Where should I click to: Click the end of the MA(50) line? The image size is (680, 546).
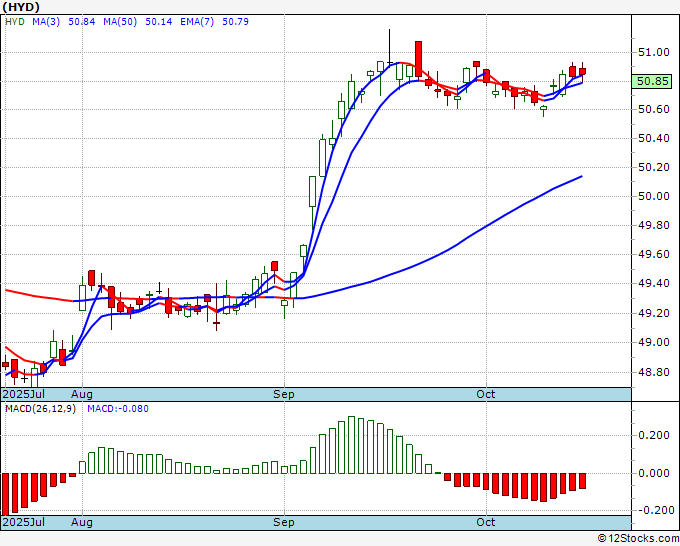[582, 176]
